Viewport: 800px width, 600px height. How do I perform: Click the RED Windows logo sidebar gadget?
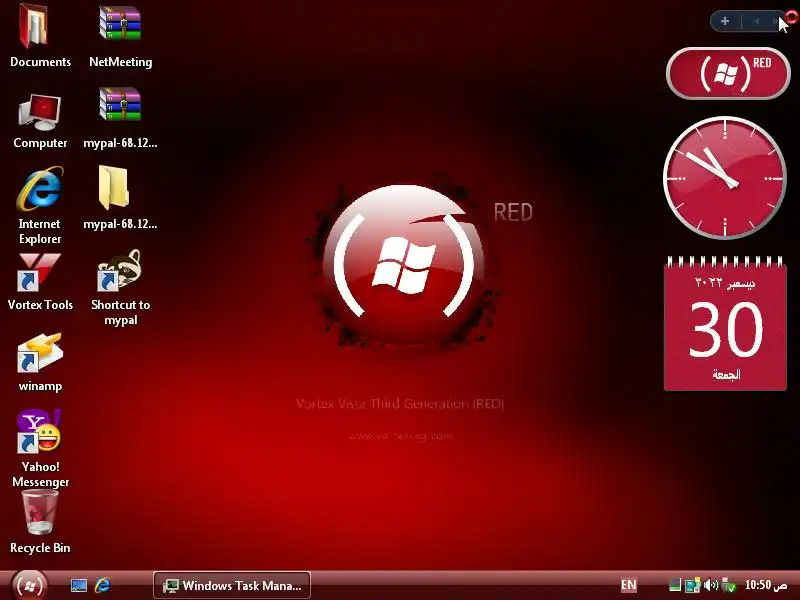pyautogui.click(x=728, y=73)
